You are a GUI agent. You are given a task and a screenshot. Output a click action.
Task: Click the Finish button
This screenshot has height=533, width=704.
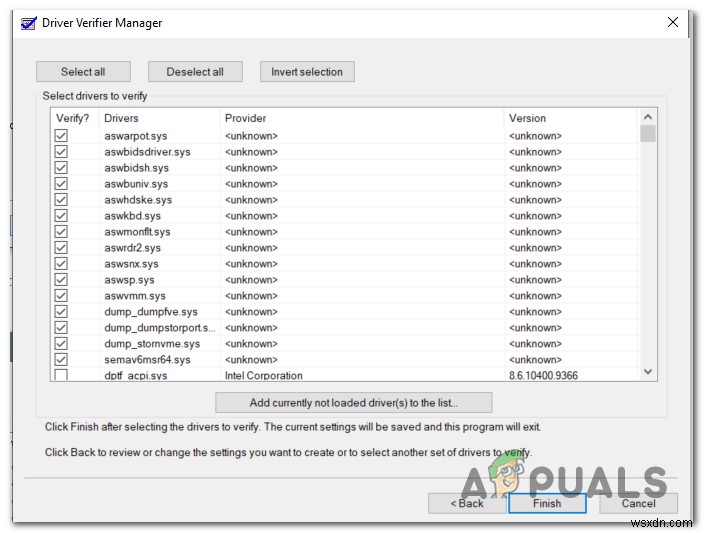tap(547, 503)
